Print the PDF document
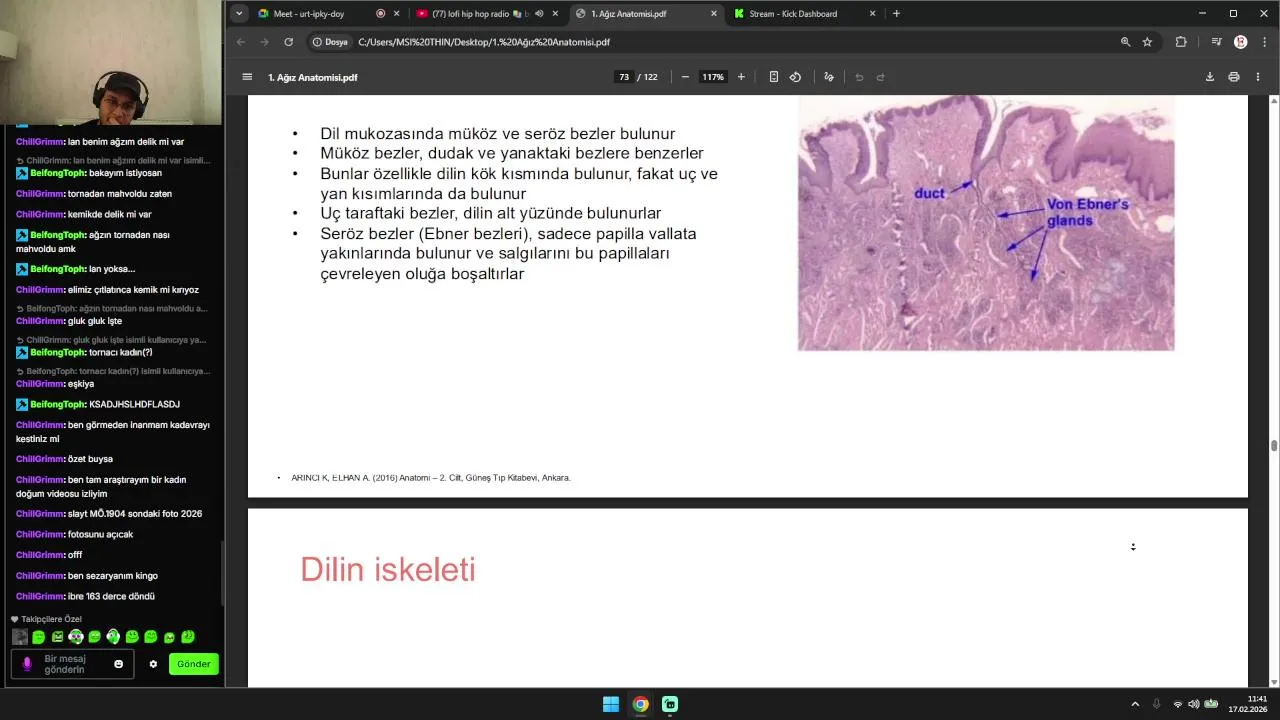The width and height of the screenshot is (1280, 720). (1234, 77)
